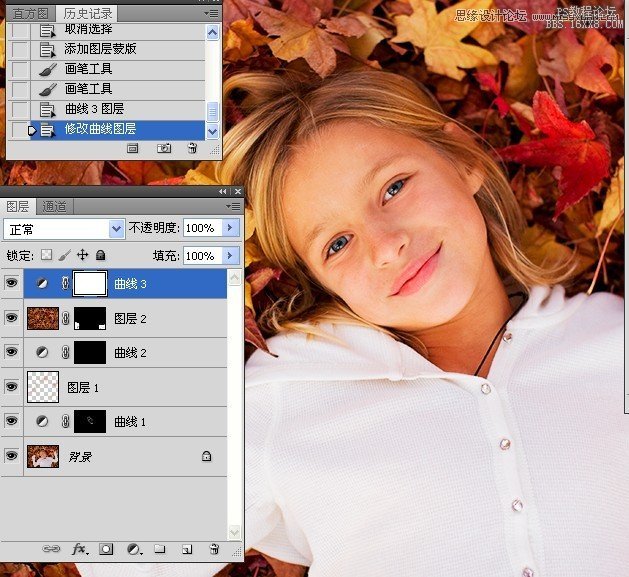
Task: Link layers icon at Layers panel bottom
Action: [x=51, y=549]
